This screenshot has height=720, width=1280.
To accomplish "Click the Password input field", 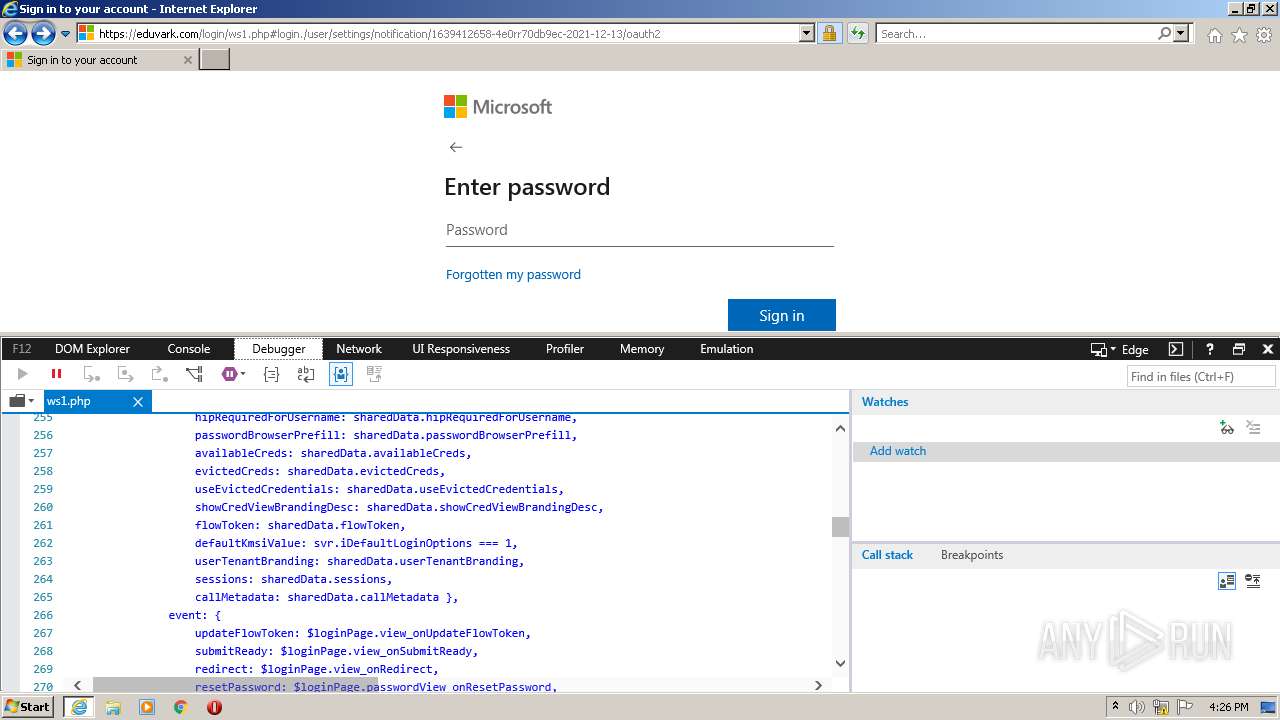I will click(x=640, y=230).
